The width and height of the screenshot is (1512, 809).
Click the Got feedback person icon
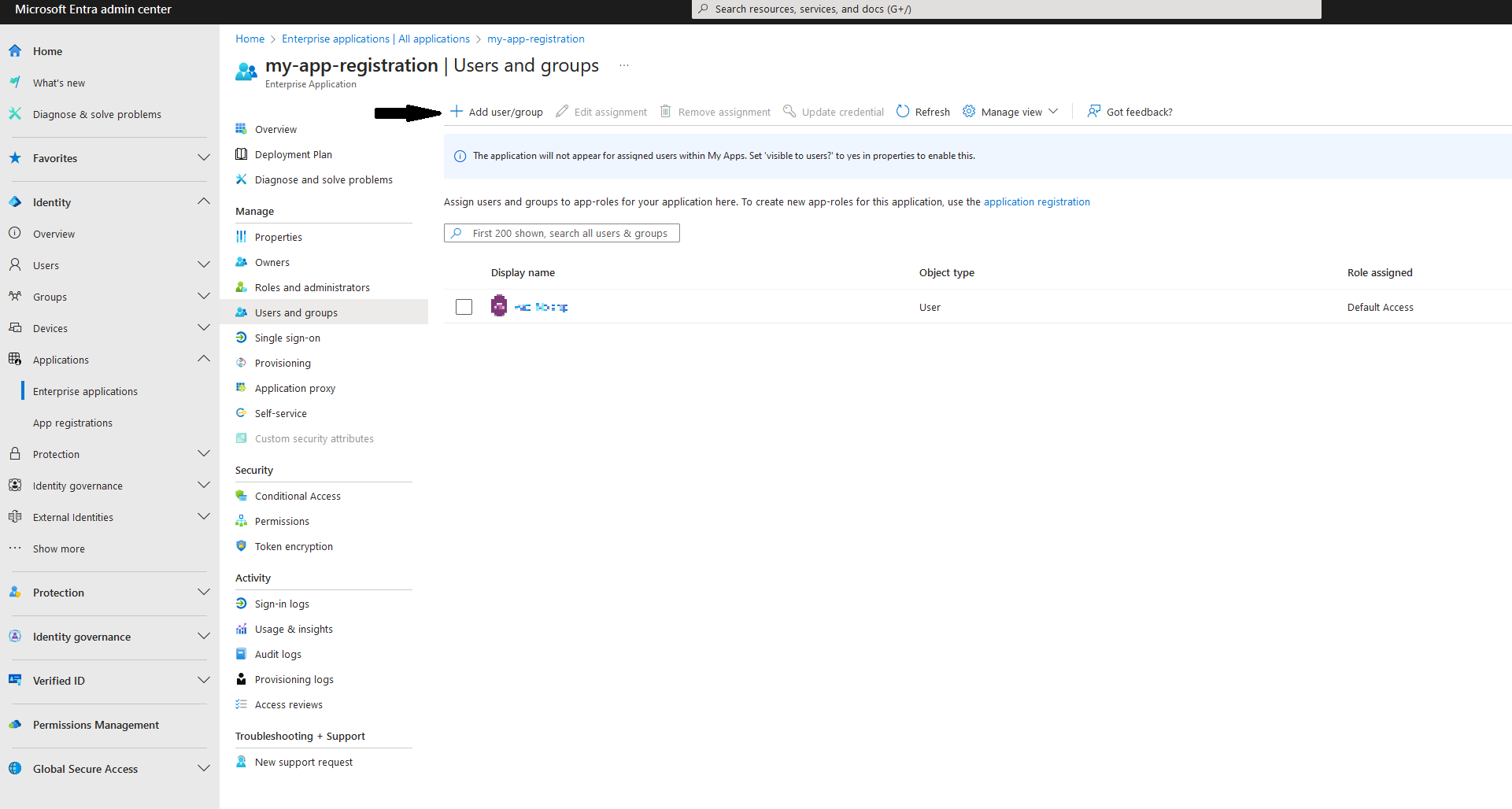[x=1094, y=111]
